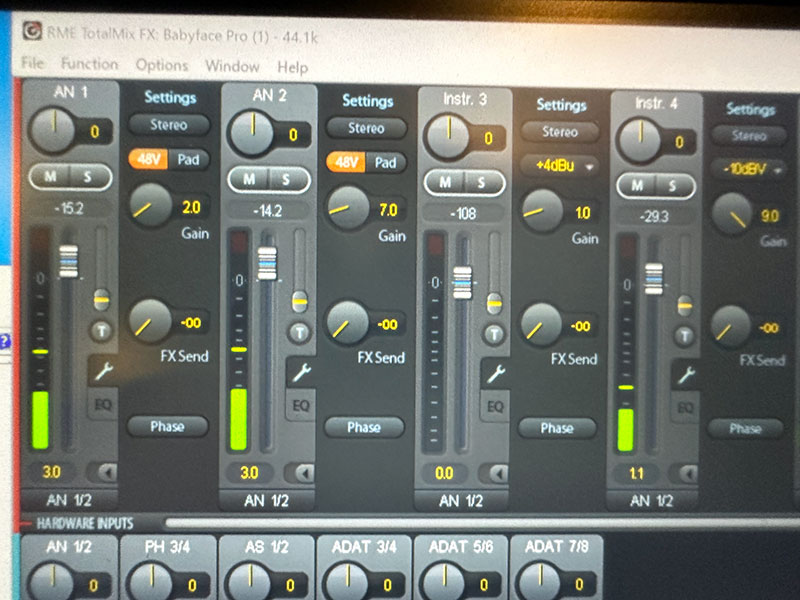This screenshot has height=600, width=800.
Task: Open the +4dBu level dropdown on Instr. 3
Action: [x=560, y=166]
